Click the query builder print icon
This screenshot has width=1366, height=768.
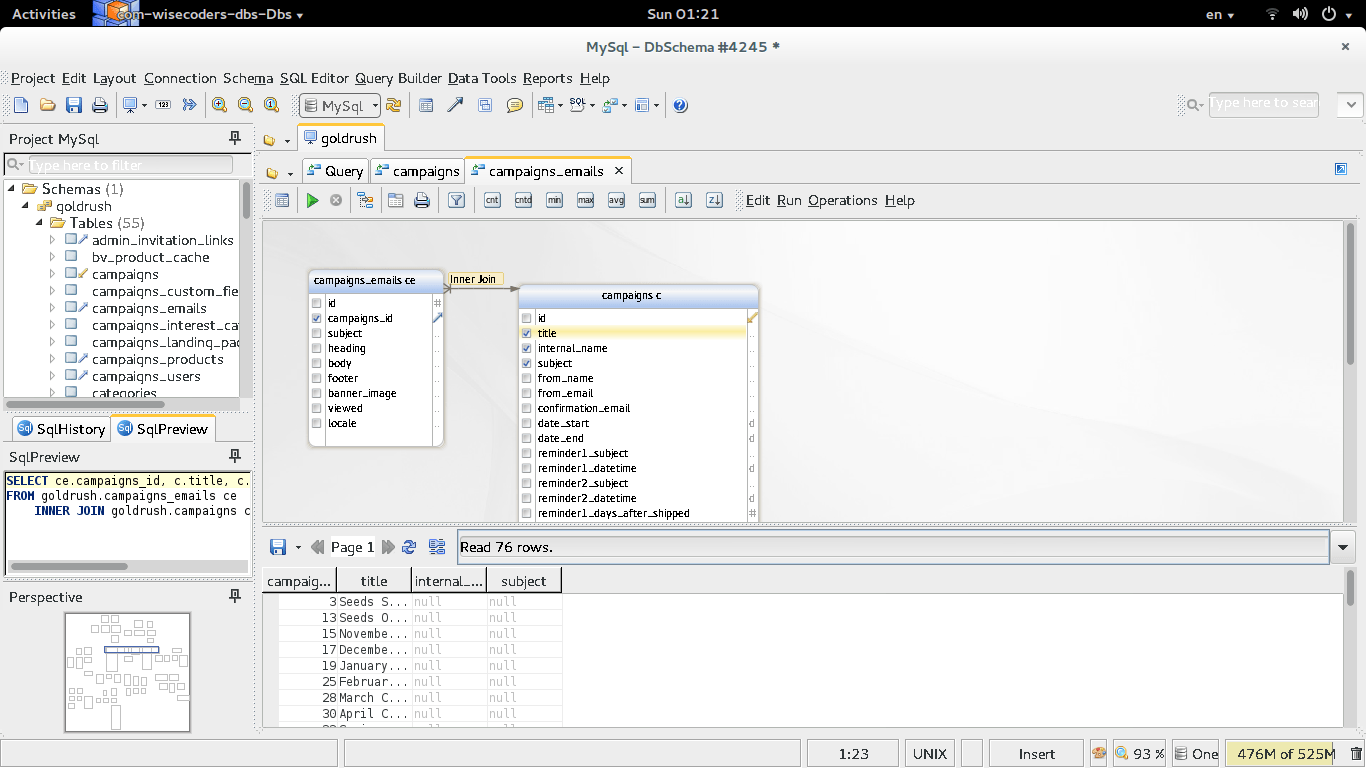422,200
